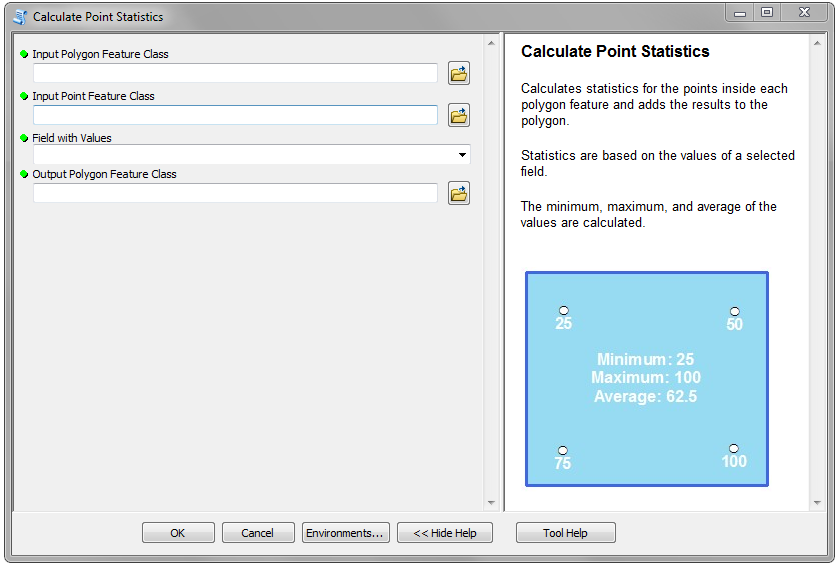
Task: Click the parameter panel scroll-up arrow
Action: 491,43
